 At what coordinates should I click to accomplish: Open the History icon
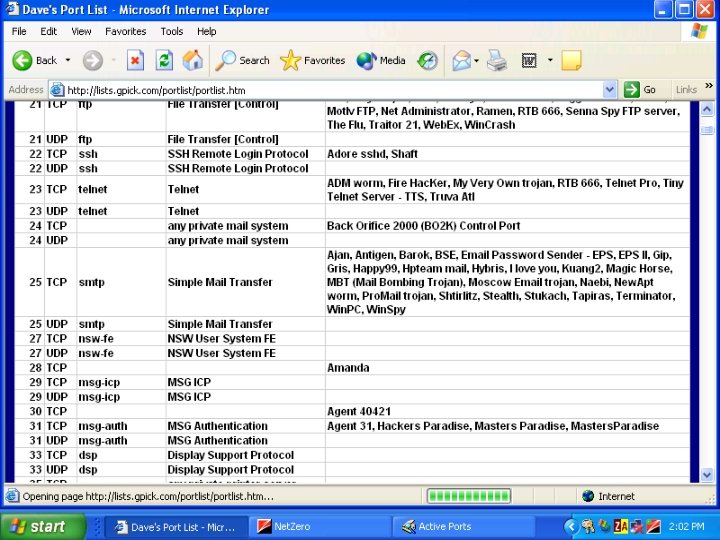(428, 61)
